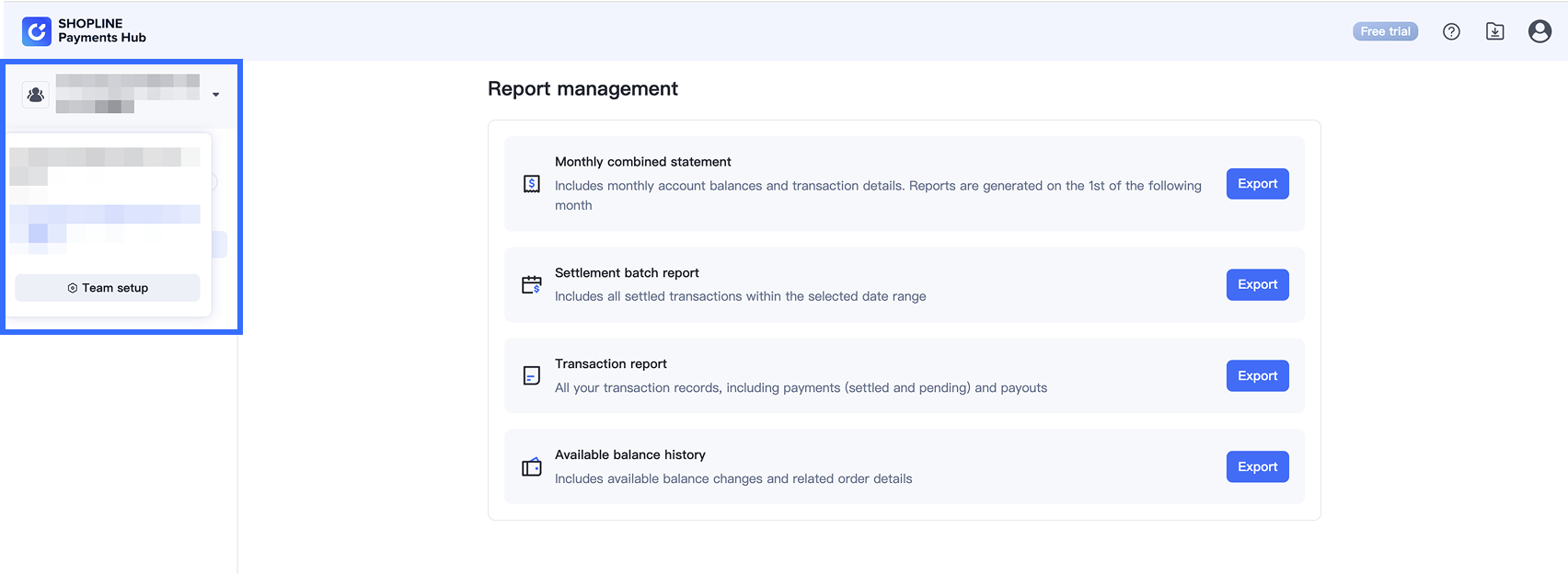Viewport: 1568px width, 574px height.
Task: Click the Report management heading
Action: click(x=582, y=88)
